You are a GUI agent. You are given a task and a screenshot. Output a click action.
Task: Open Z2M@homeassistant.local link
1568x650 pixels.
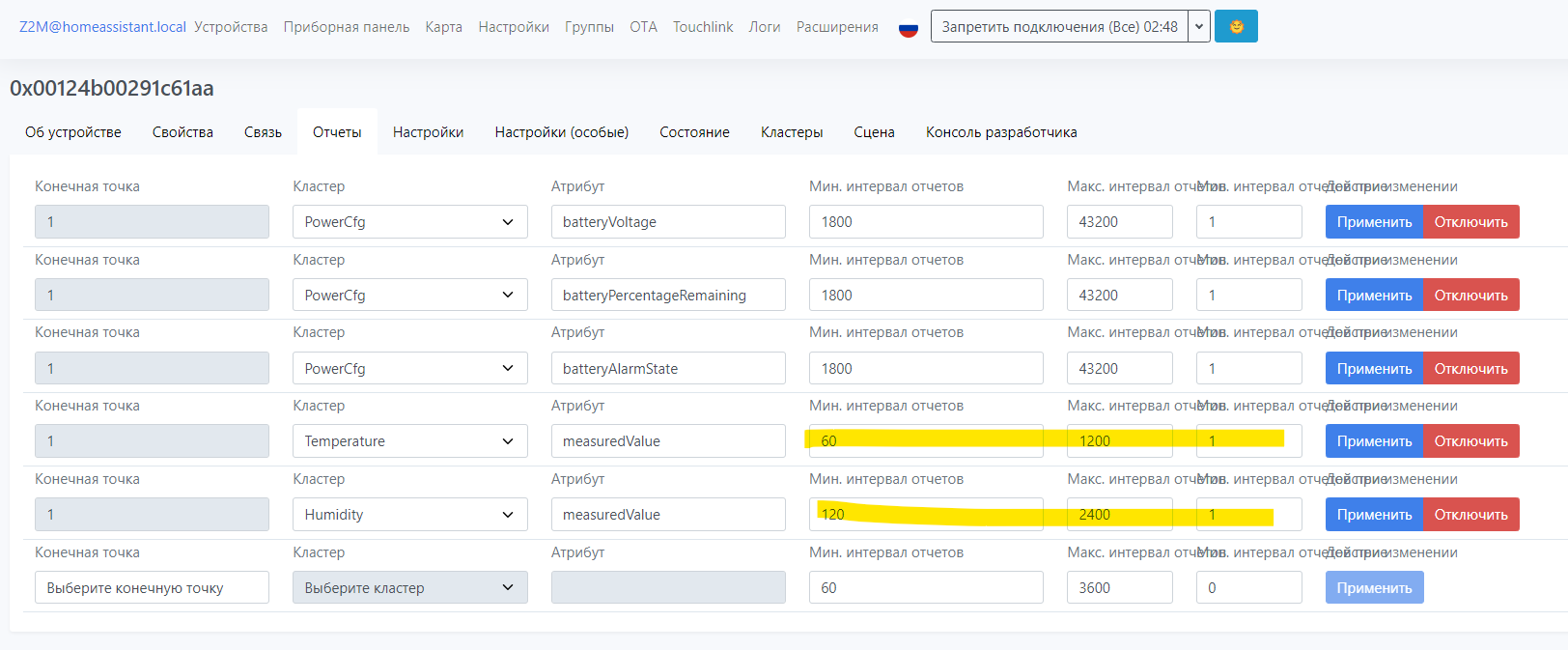pyautogui.click(x=102, y=27)
